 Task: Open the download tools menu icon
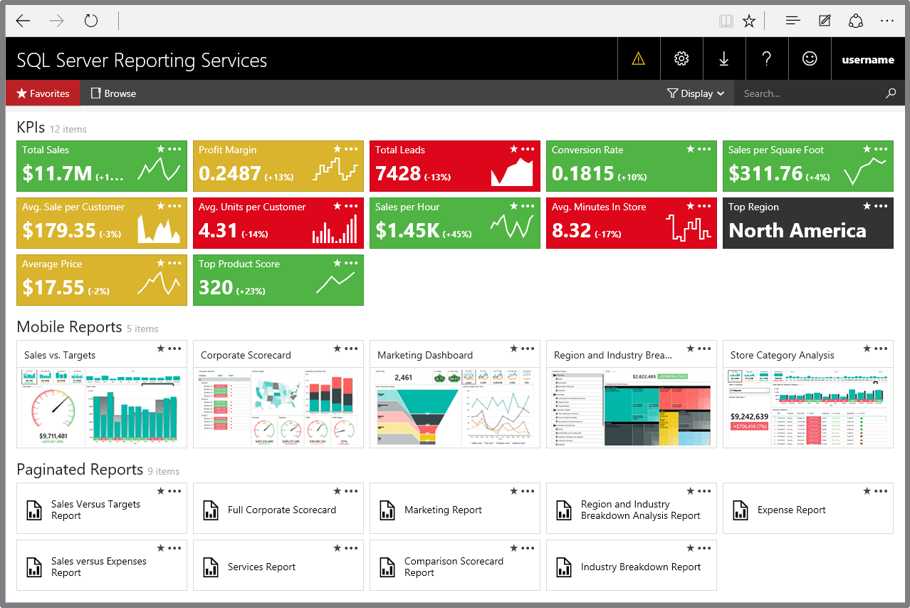coord(724,59)
